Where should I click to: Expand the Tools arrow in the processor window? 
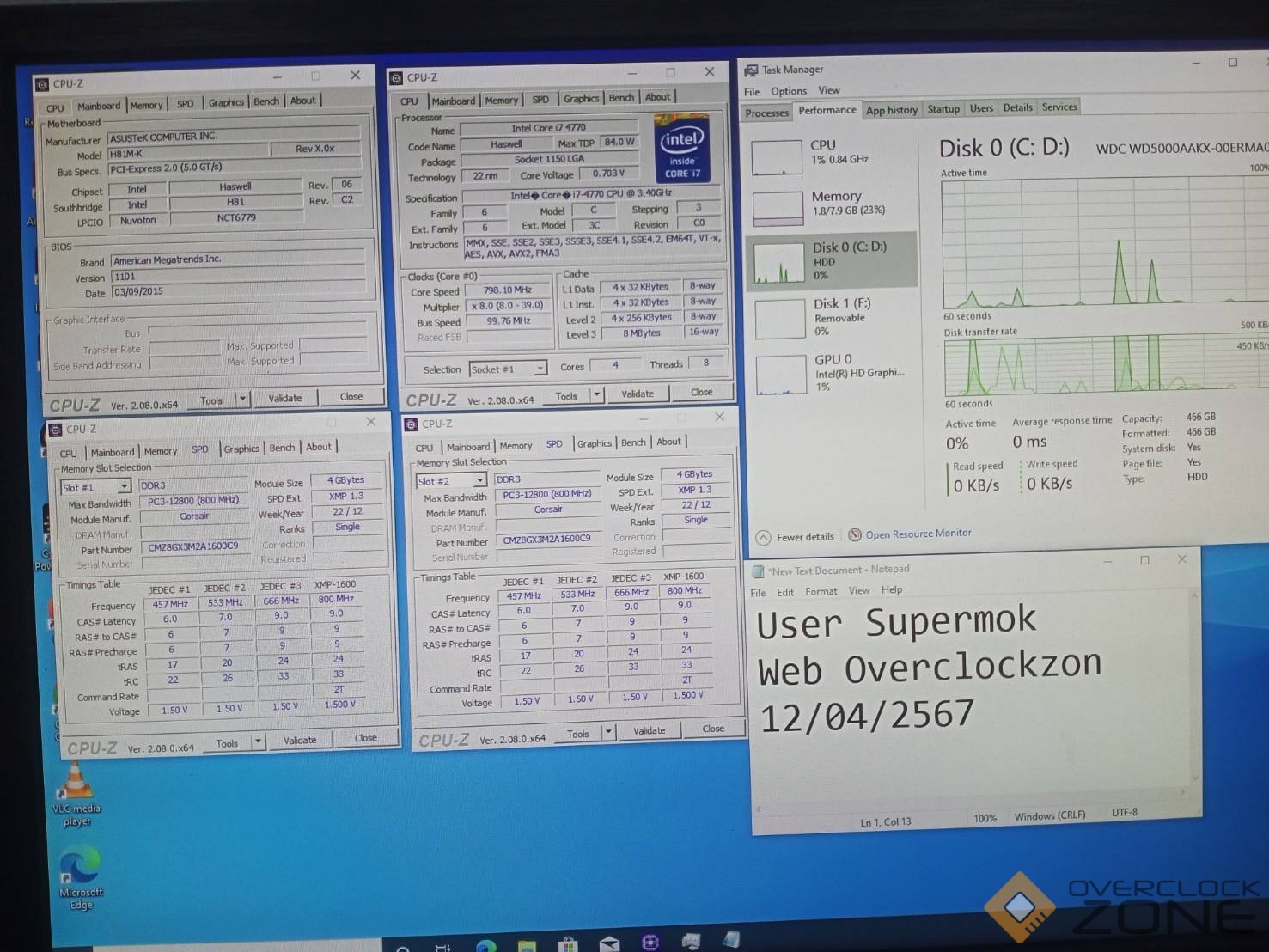tap(597, 395)
